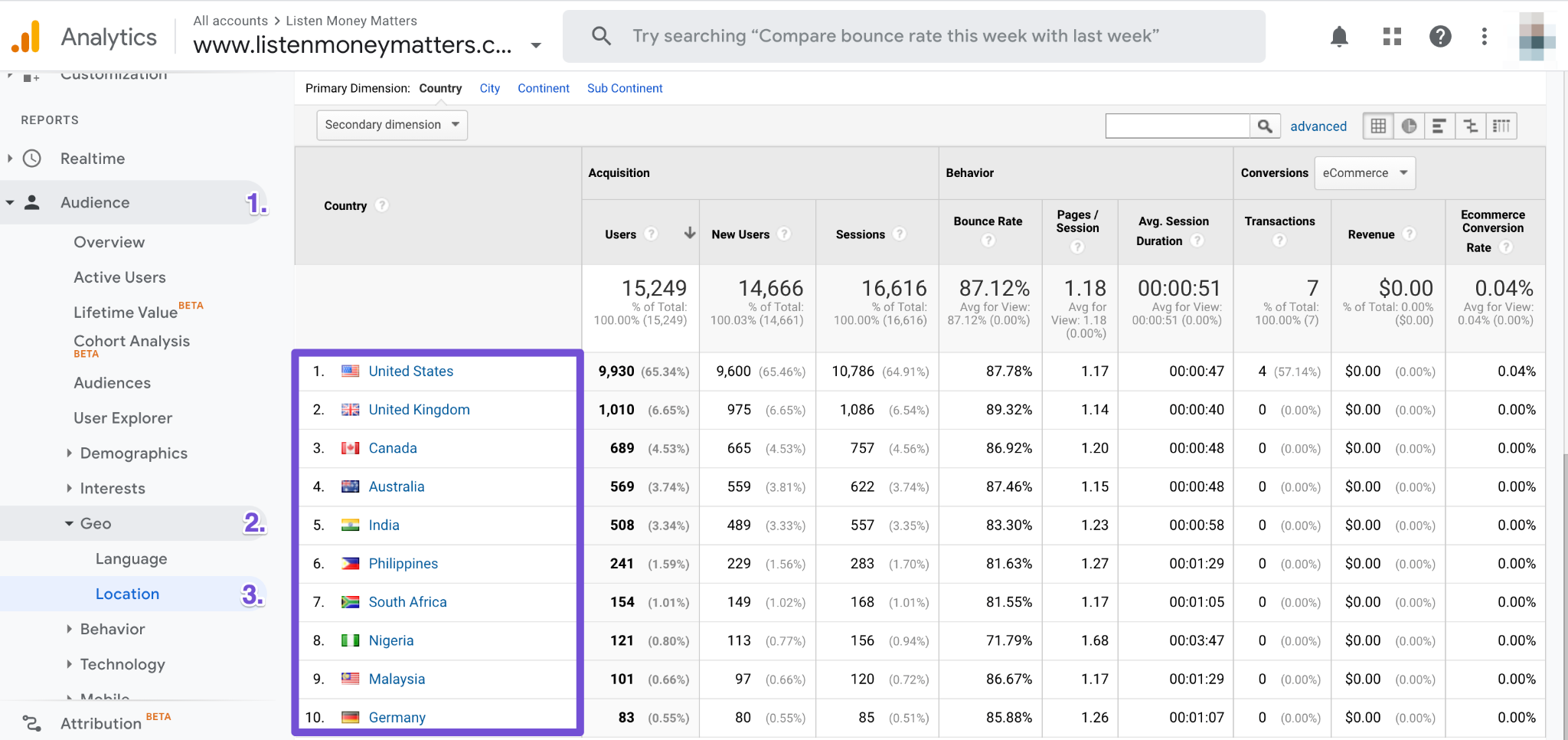Viewport: 1568px width, 740px height.
Task: Open the Active Users report
Action: click(x=119, y=277)
